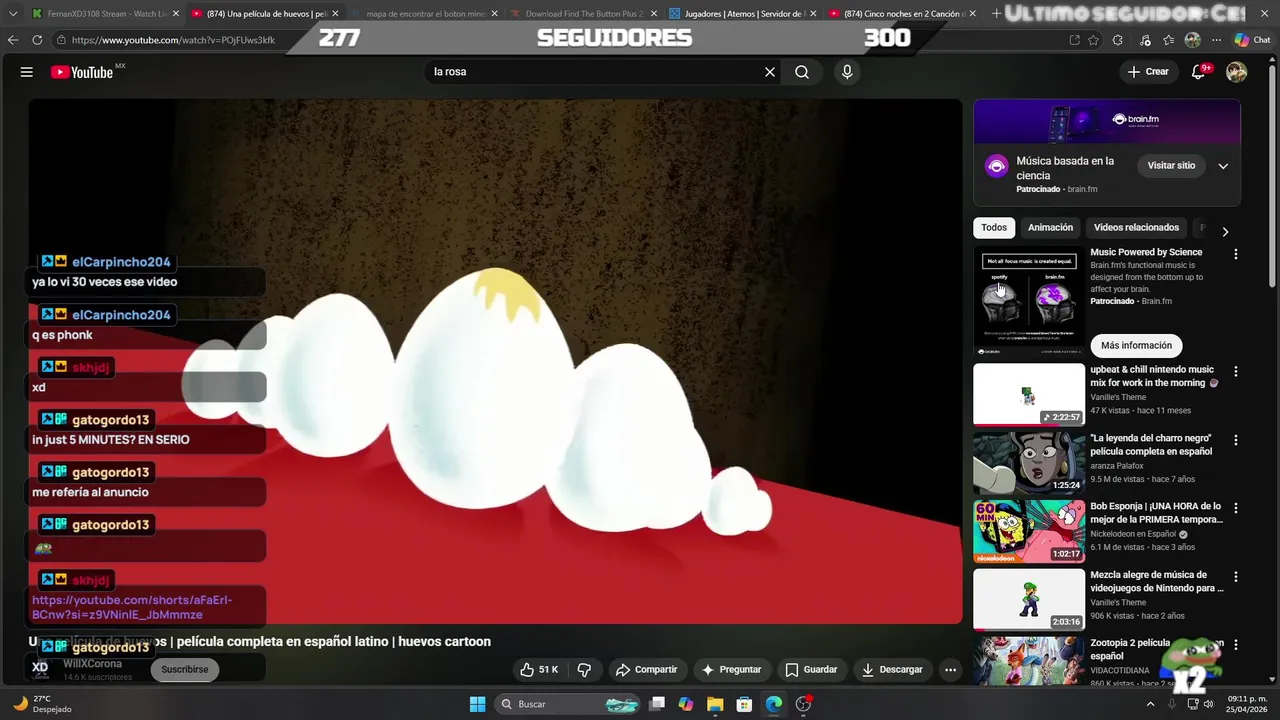Click the Crear button
The height and width of the screenshot is (720, 1280).
point(1148,72)
